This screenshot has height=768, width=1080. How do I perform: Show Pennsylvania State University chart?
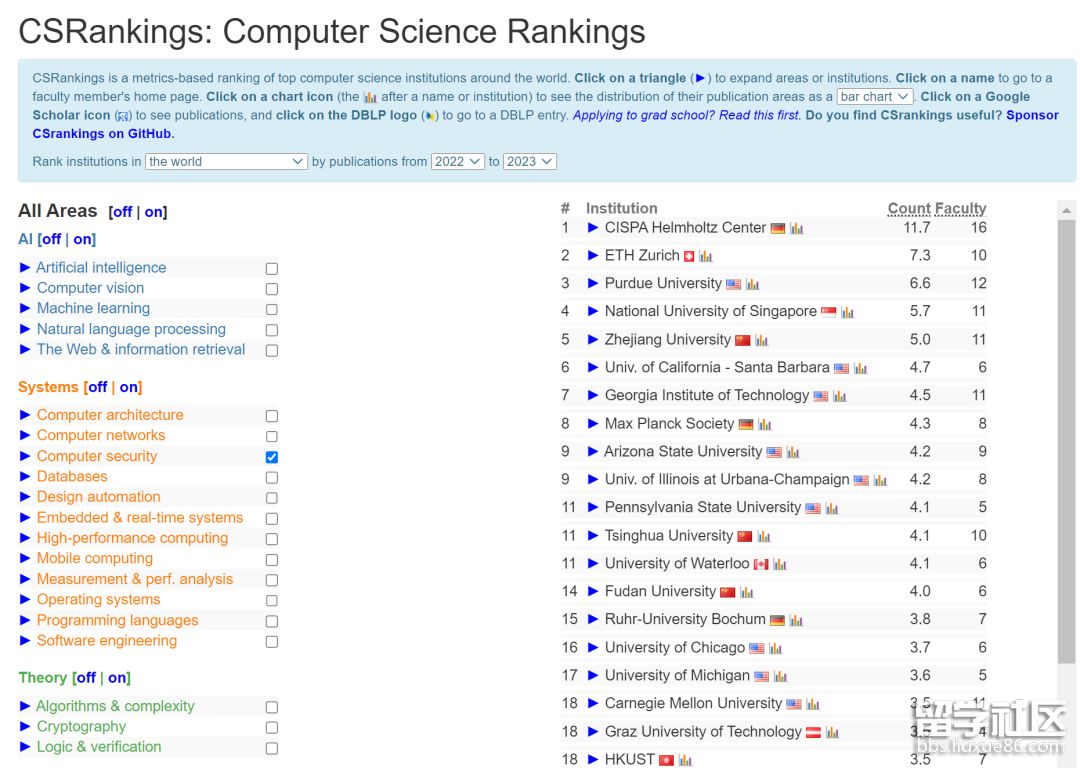coord(831,508)
